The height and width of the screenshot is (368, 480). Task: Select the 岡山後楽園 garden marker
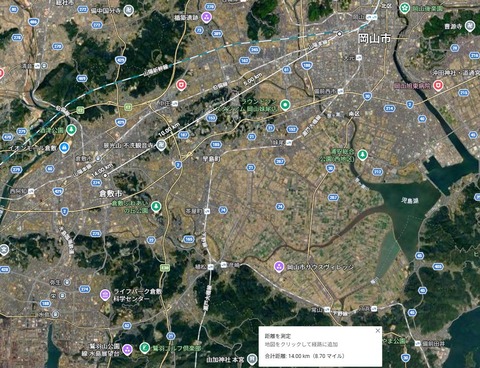405,7
